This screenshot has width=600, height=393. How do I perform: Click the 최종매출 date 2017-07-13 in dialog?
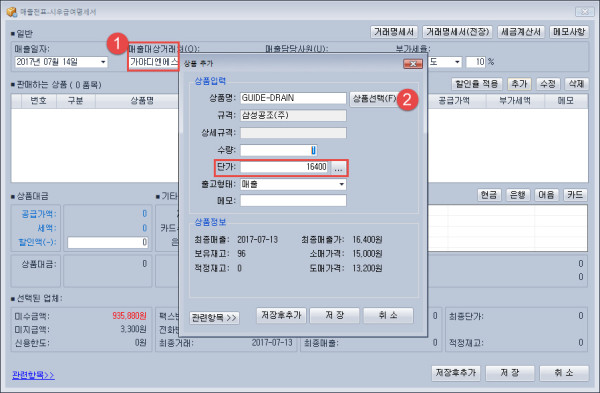click(258, 240)
